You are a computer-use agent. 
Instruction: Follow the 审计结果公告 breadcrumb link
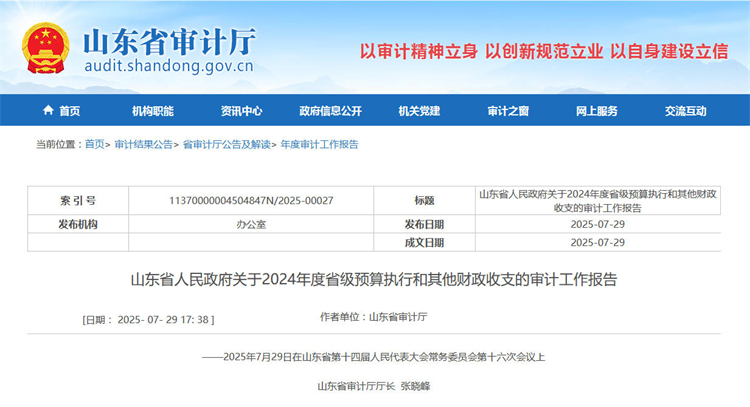143,144
